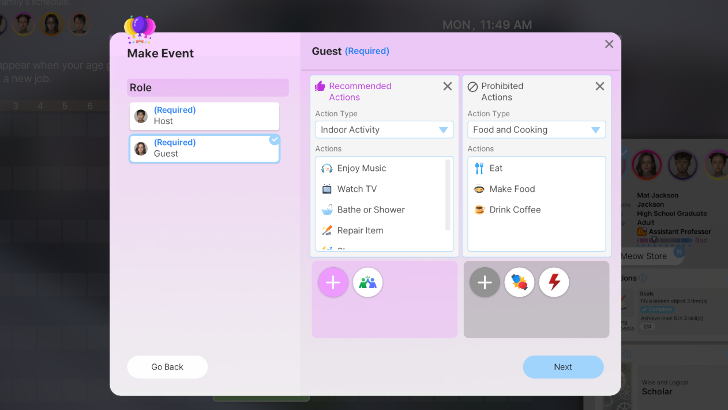
Task: Close the Recommended Actions panel
Action: pos(447,87)
